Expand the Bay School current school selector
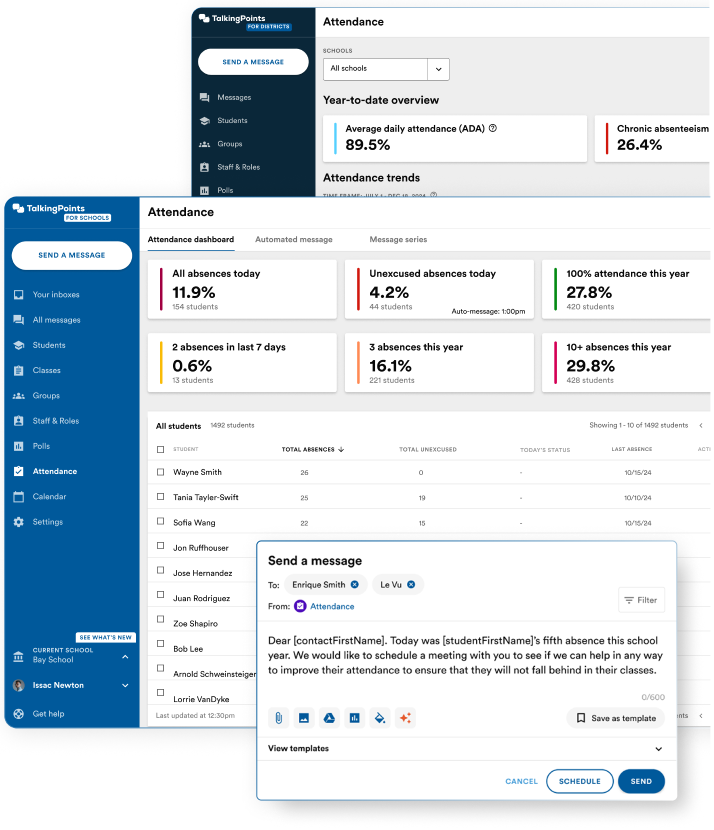Screen dimensions: 714x830 point(125,657)
